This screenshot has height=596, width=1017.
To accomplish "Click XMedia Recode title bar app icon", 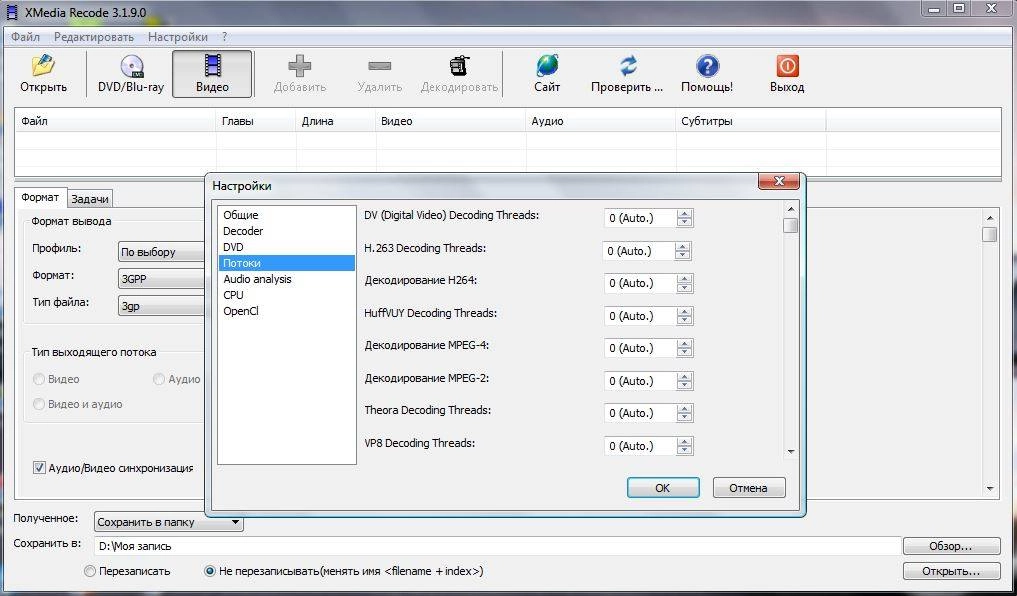I will (12, 12).
